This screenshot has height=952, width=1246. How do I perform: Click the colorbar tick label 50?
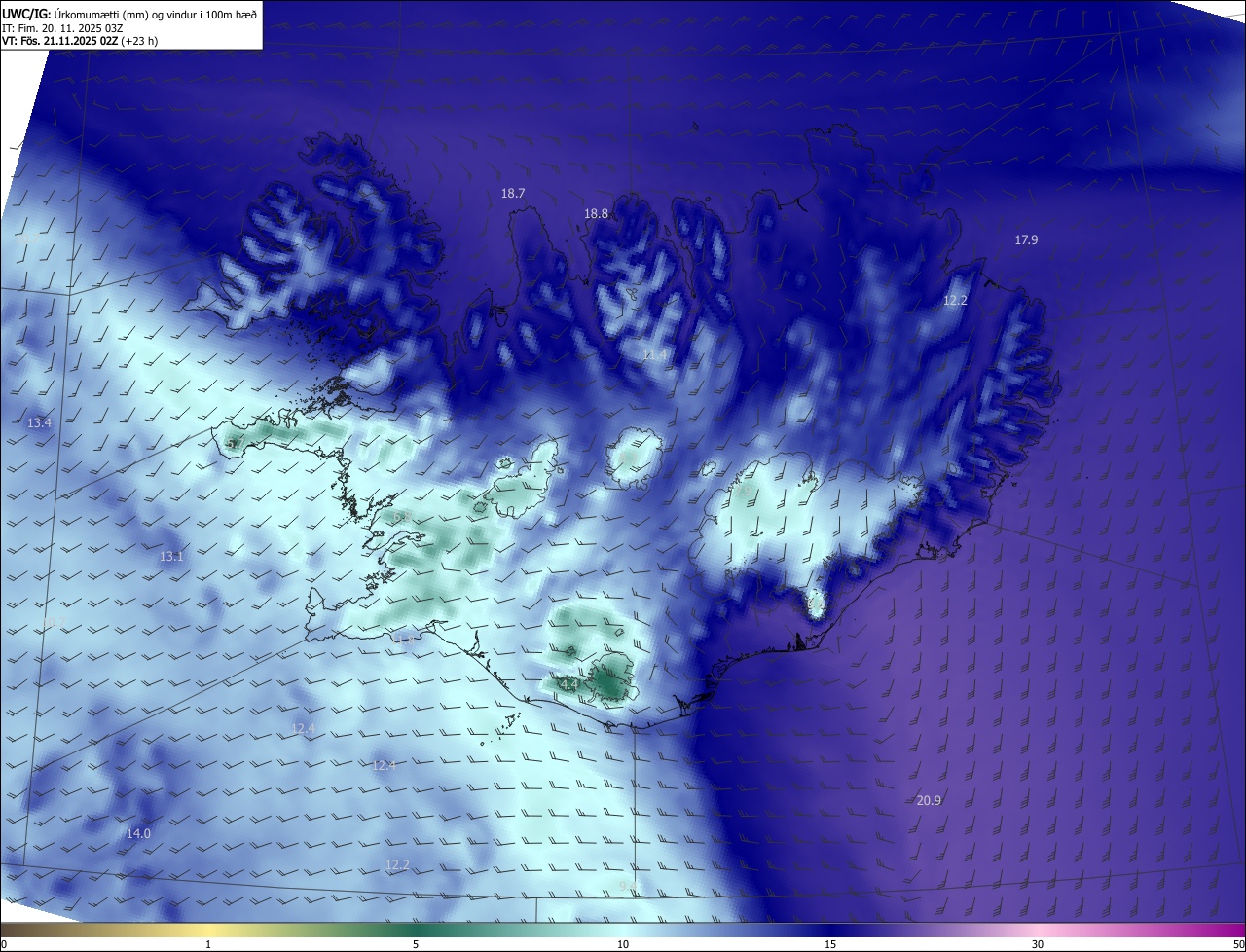[1238, 944]
